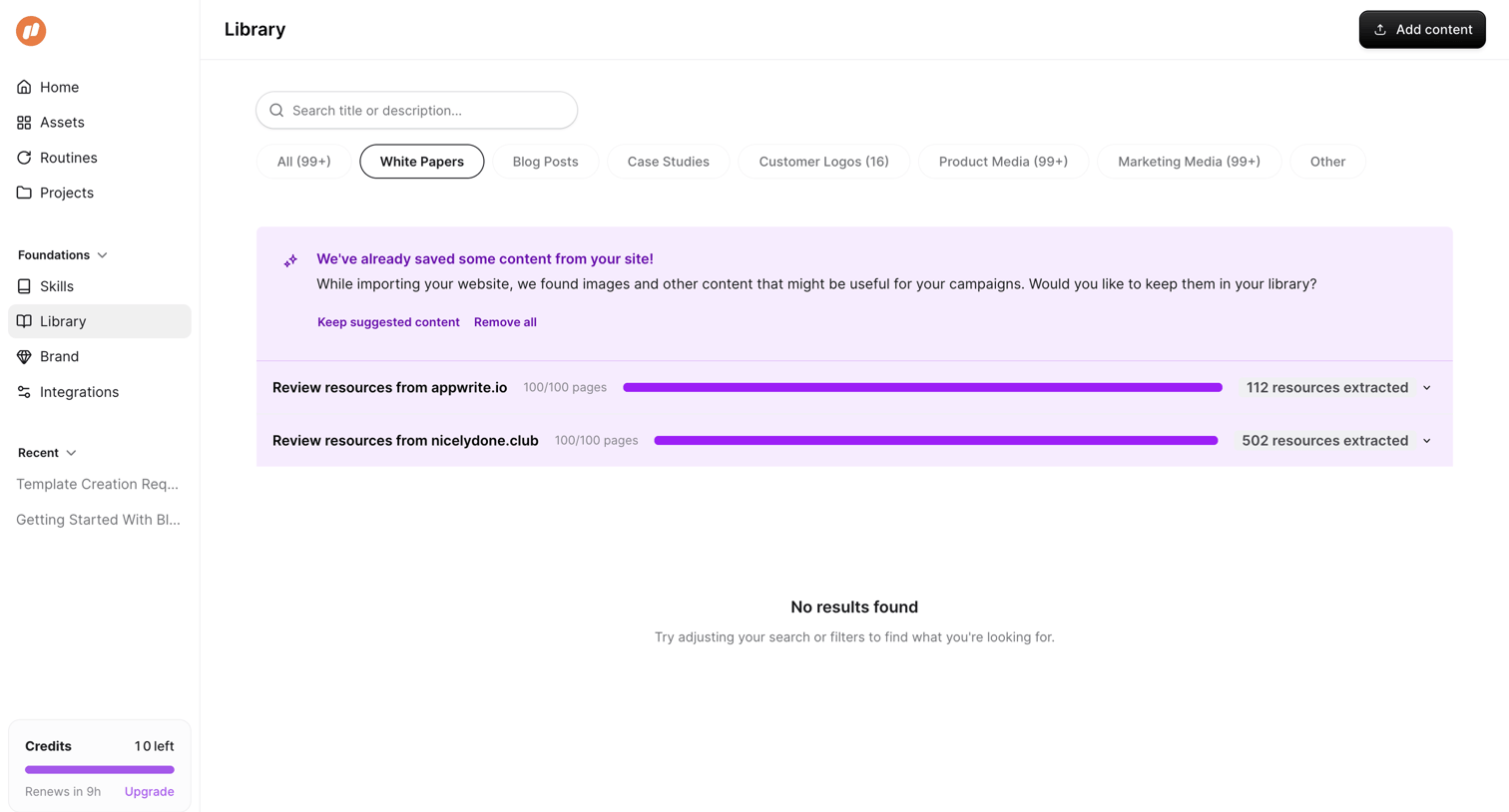The width and height of the screenshot is (1509, 812).
Task: Open the Home page
Action: coord(100,87)
